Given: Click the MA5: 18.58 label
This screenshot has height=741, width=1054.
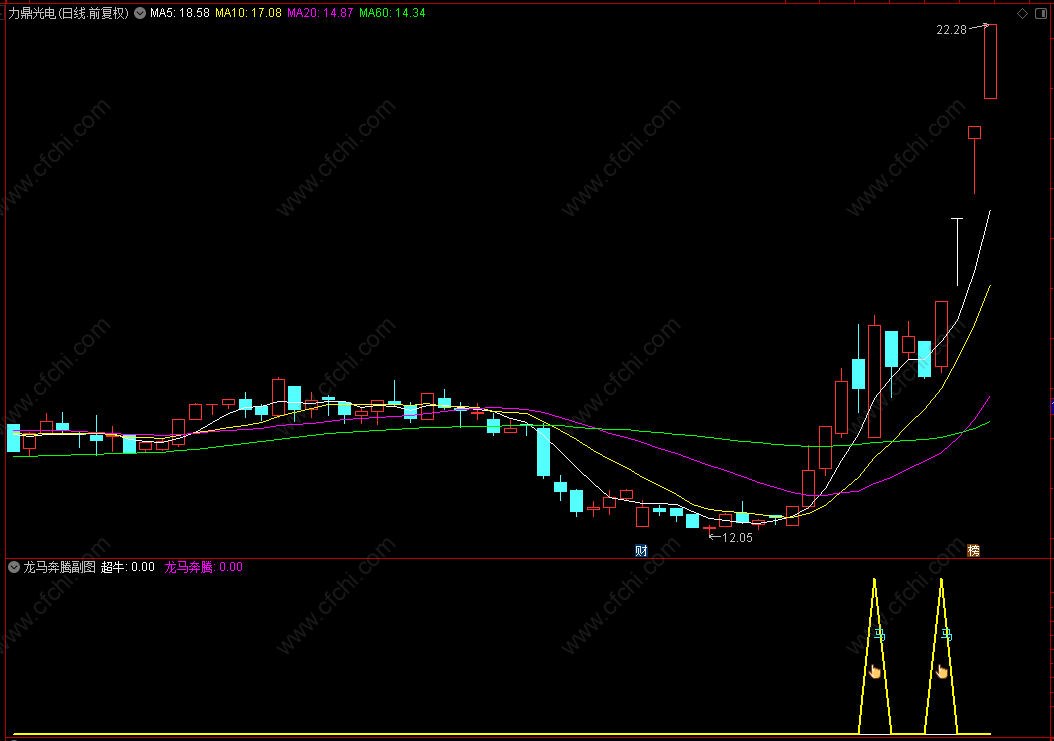Looking at the screenshot, I should (179, 13).
